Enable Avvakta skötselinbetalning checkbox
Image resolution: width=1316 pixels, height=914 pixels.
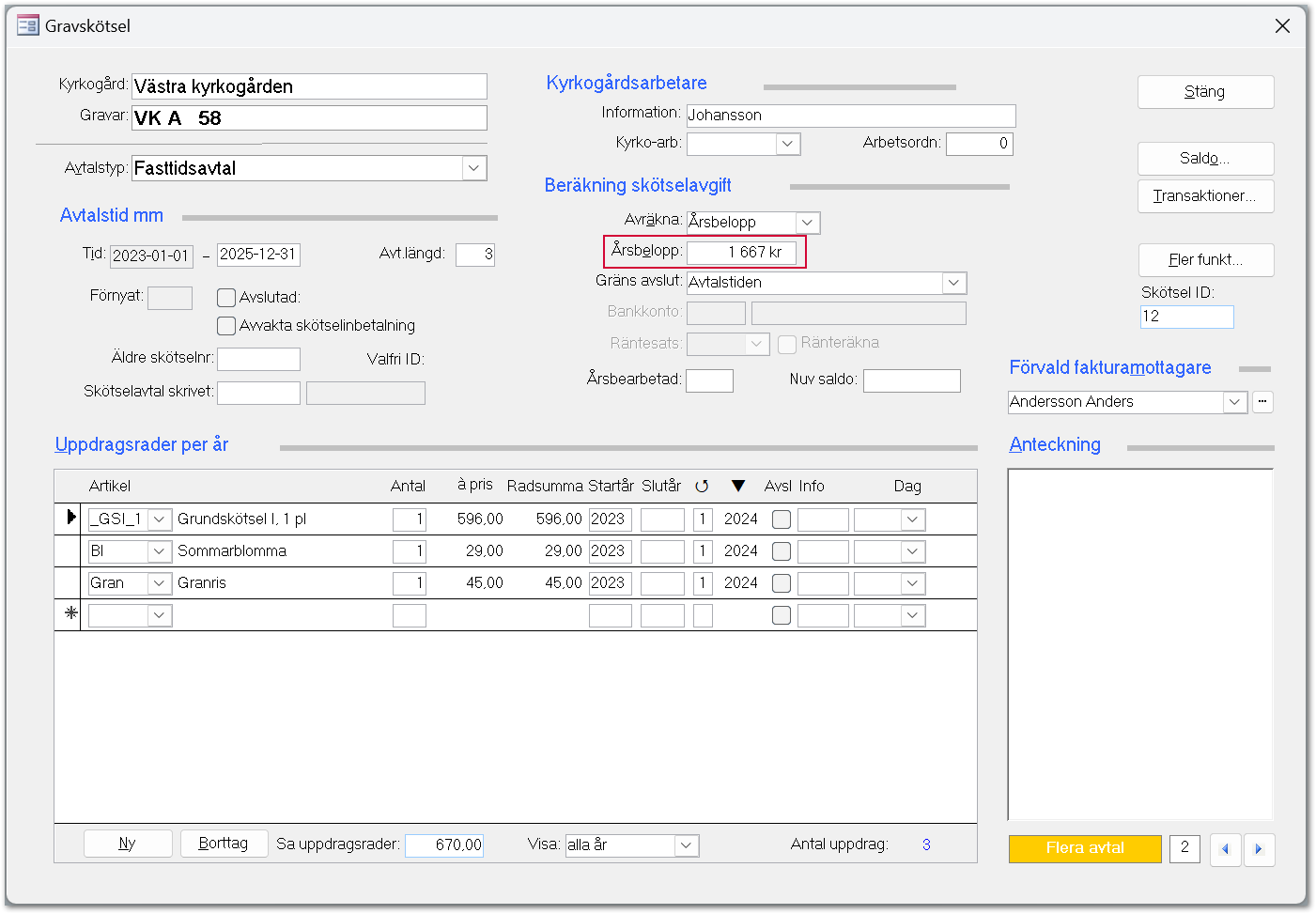point(226,326)
